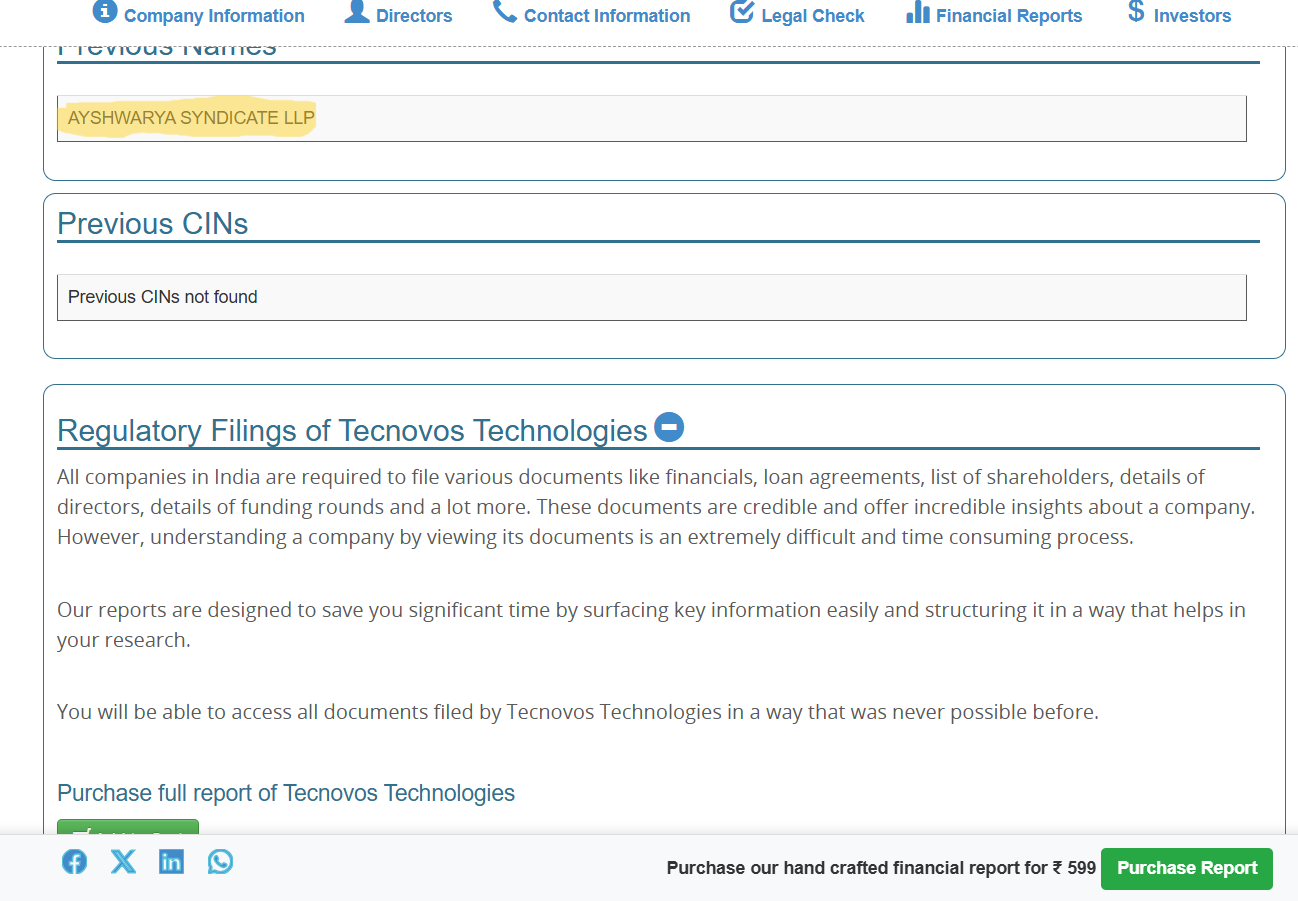Share the page on LinkedIn
The width and height of the screenshot is (1298, 901).
(172, 861)
